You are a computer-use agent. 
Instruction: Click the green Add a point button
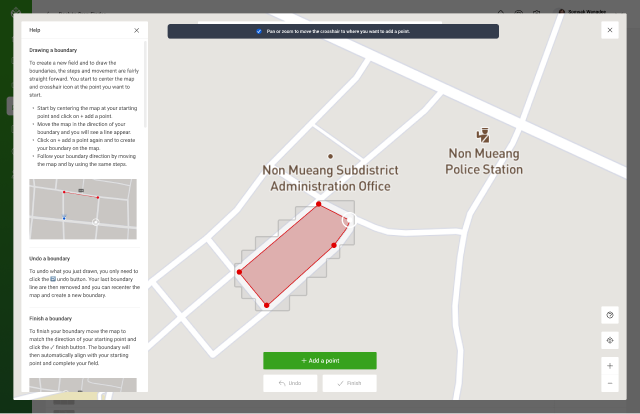tap(320, 361)
